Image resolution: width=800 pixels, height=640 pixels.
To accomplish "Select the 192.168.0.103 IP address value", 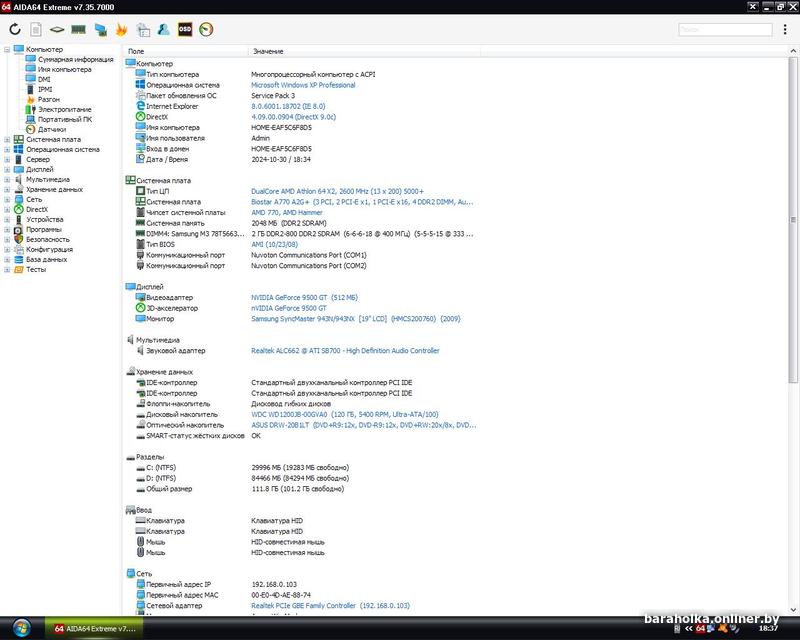I will point(274,584).
